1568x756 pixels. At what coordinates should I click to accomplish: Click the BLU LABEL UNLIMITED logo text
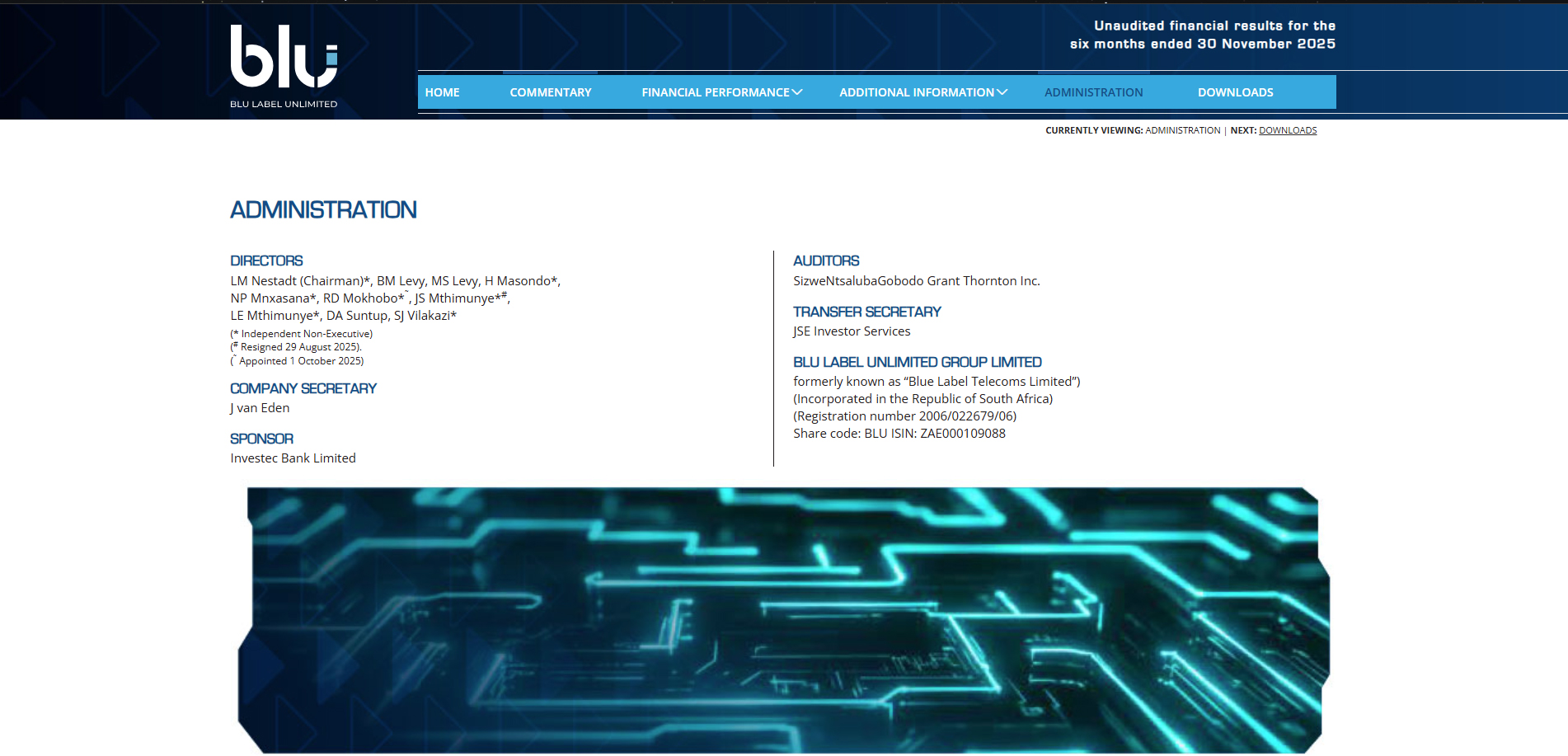(x=284, y=104)
